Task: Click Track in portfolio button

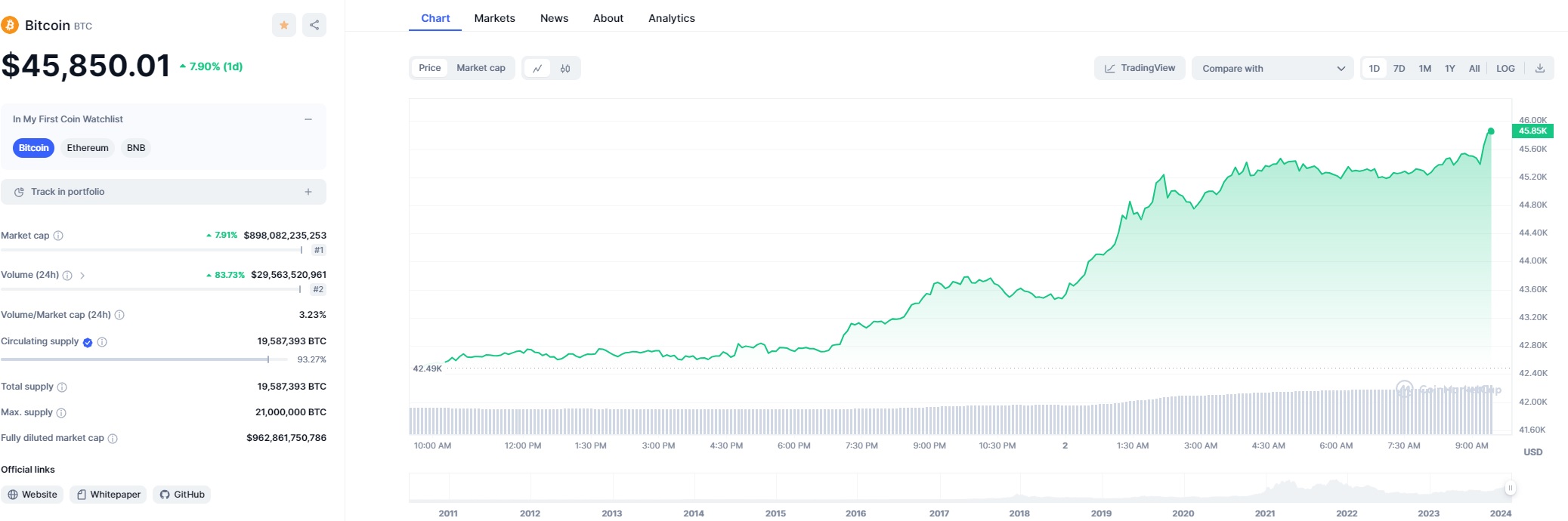Action: [x=163, y=192]
